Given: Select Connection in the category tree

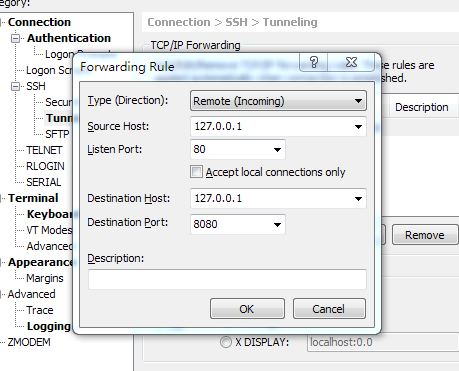Looking at the screenshot, I should [x=39, y=22].
